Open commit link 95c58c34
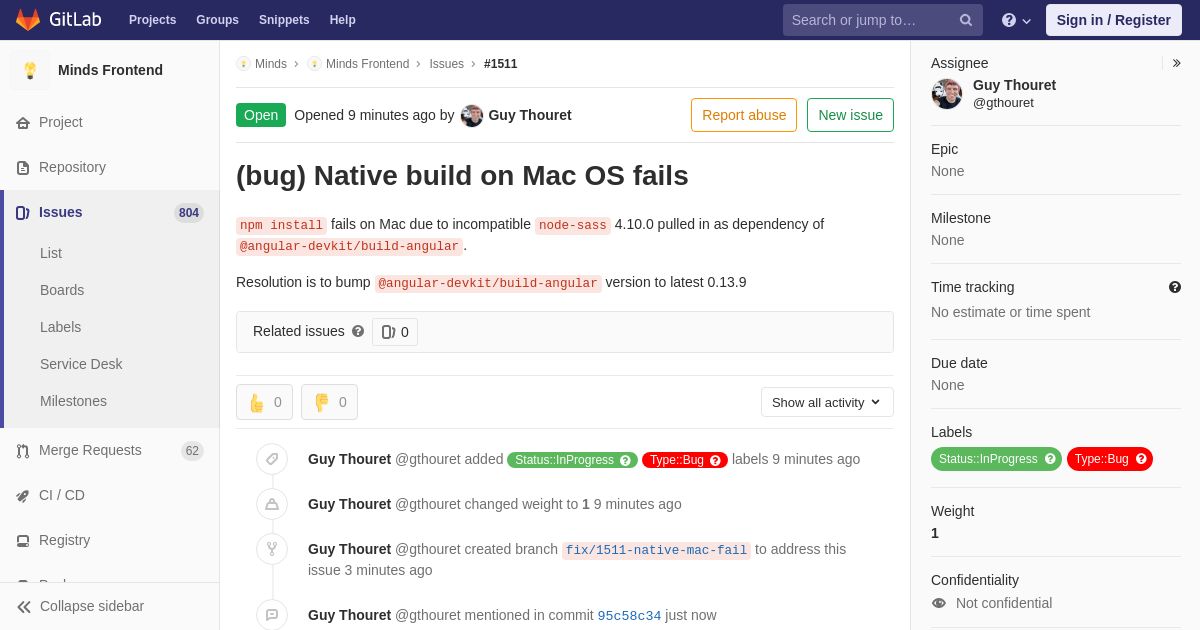This screenshot has height=630, width=1200. pos(629,616)
